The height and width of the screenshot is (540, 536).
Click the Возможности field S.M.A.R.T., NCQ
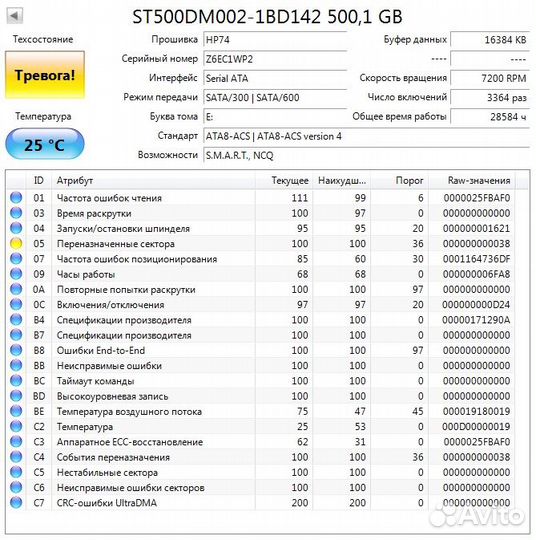(366, 156)
